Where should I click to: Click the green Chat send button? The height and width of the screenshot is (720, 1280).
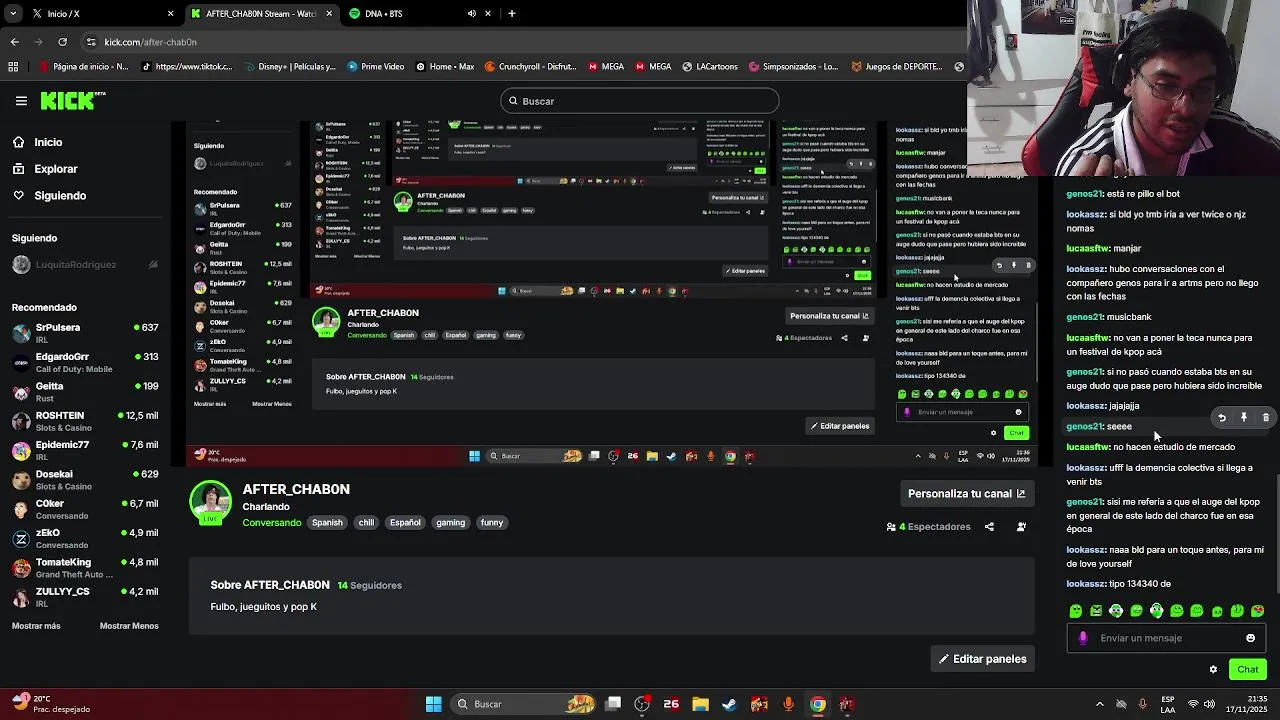click(1247, 669)
